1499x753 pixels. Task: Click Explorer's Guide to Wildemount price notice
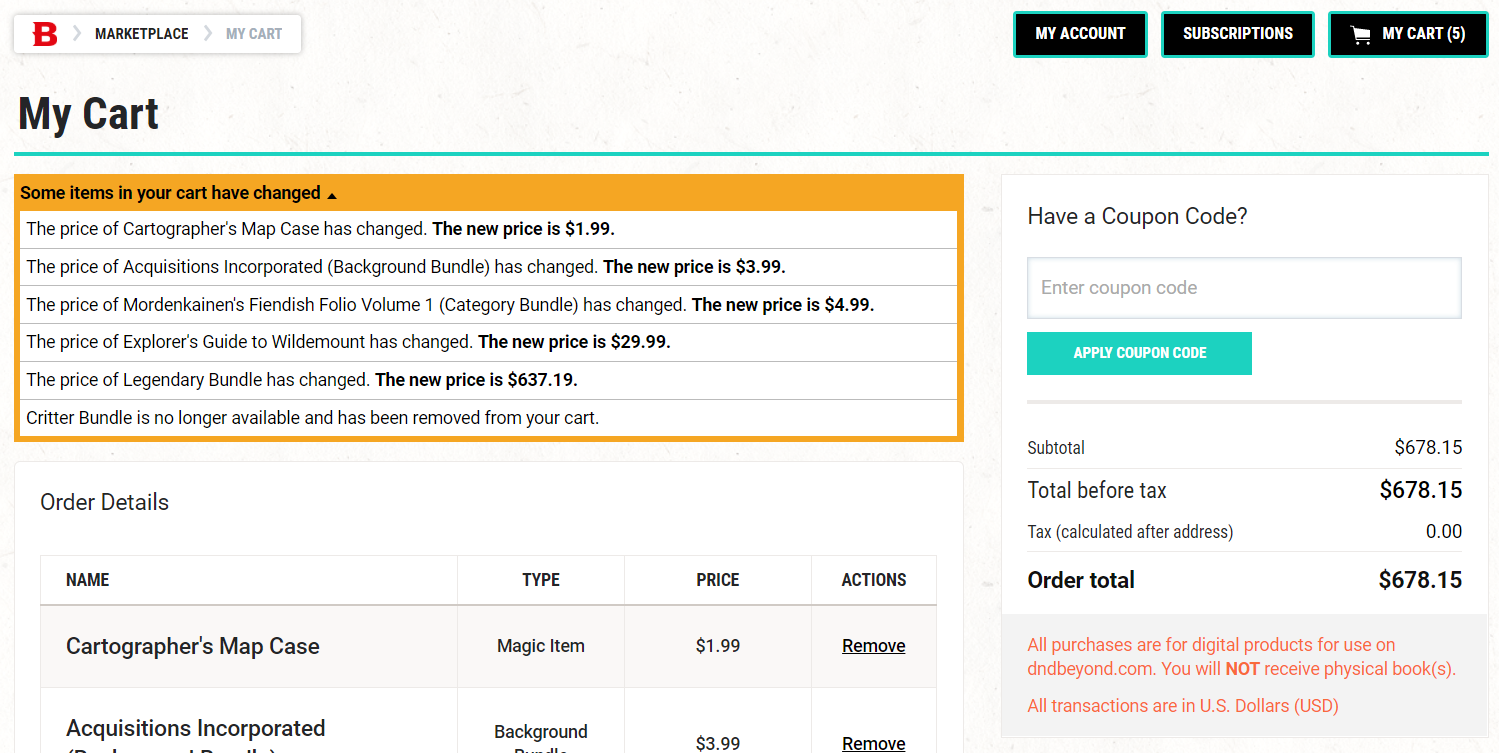click(488, 342)
